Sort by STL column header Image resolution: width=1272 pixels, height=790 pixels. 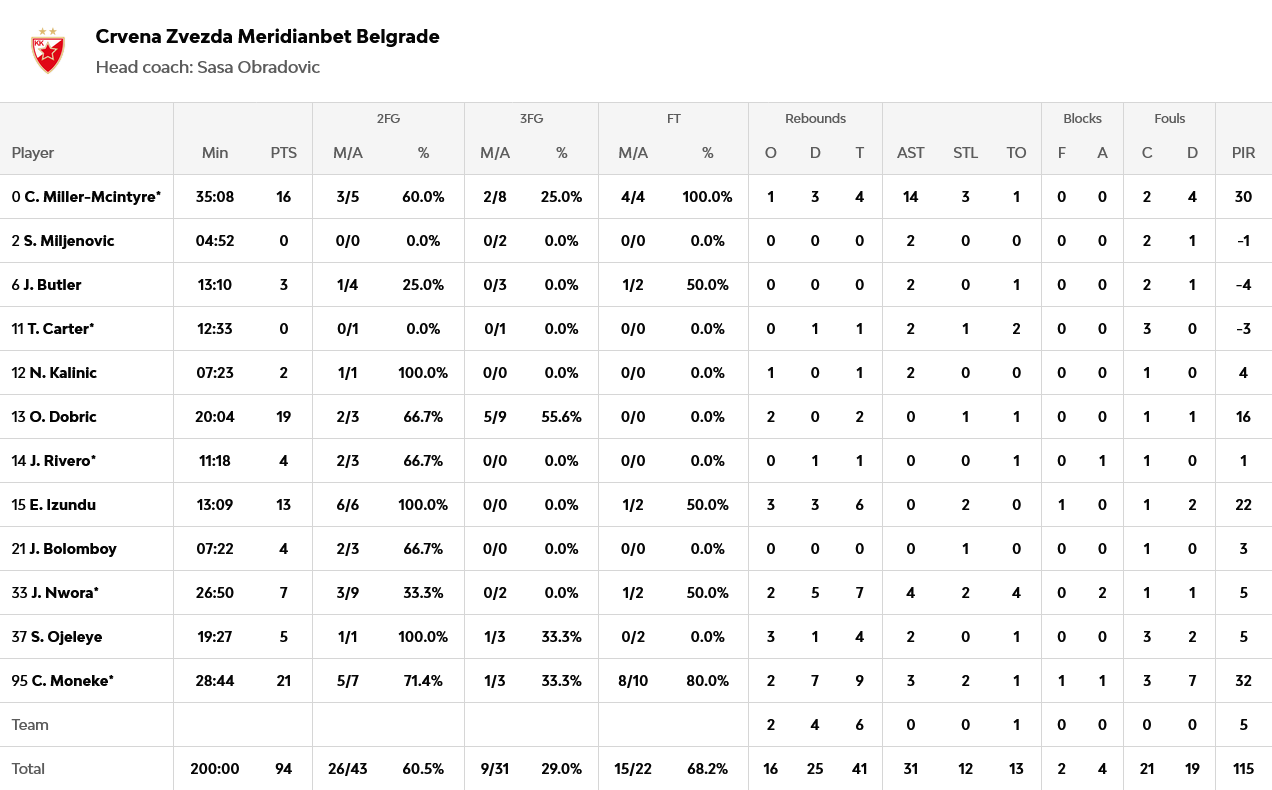(x=965, y=153)
